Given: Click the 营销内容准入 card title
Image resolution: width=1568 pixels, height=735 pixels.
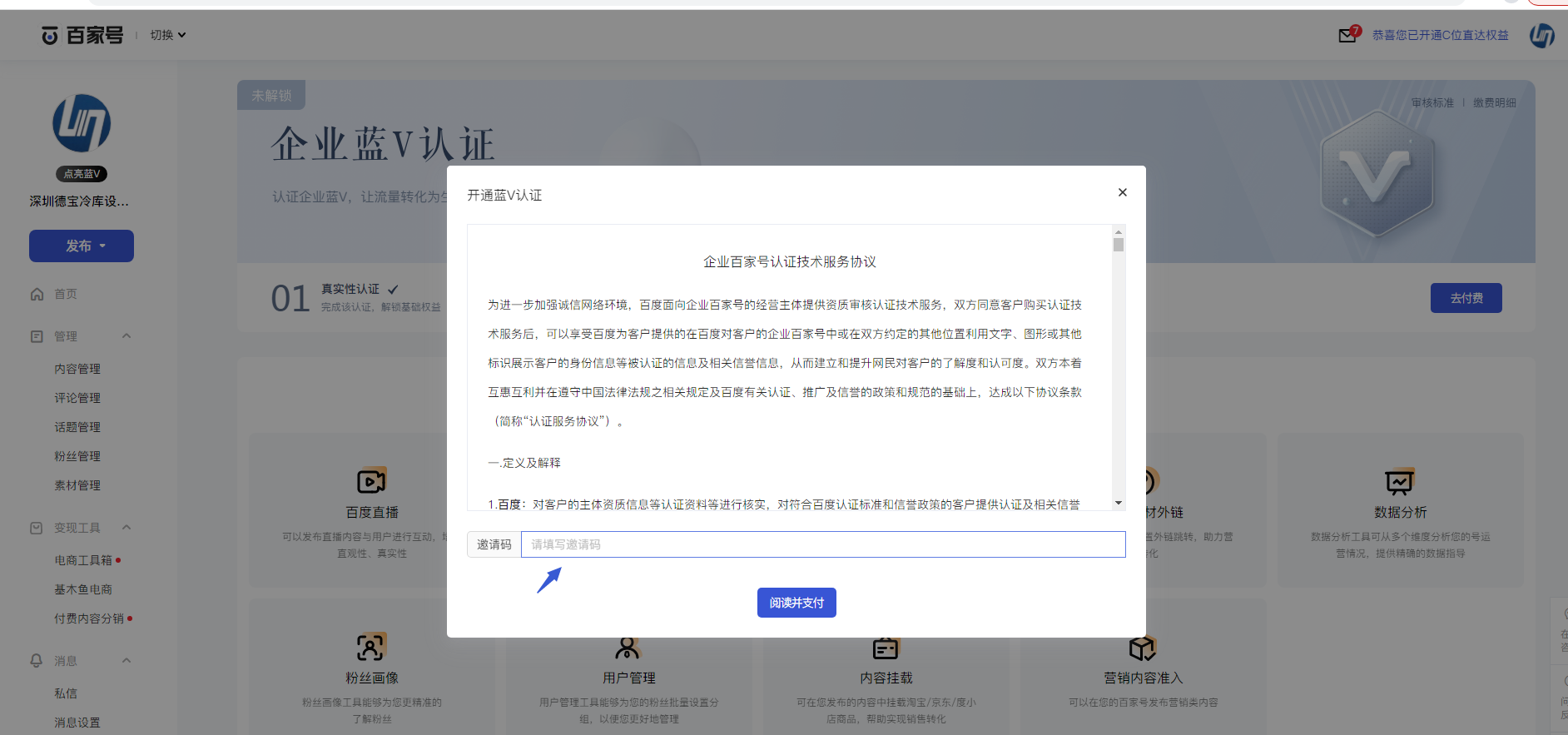Looking at the screenshot, I should (1143, 678).
